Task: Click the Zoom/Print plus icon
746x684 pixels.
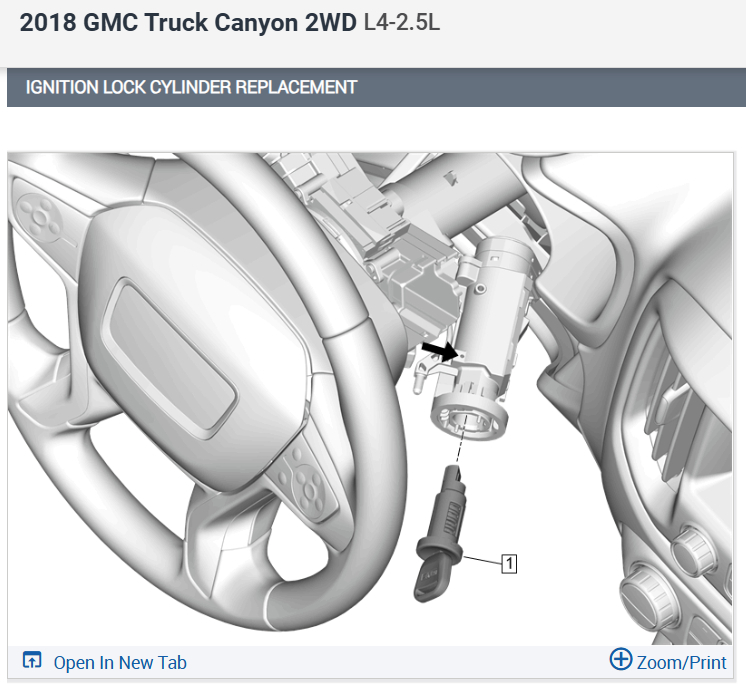Action: coord(621,659)
